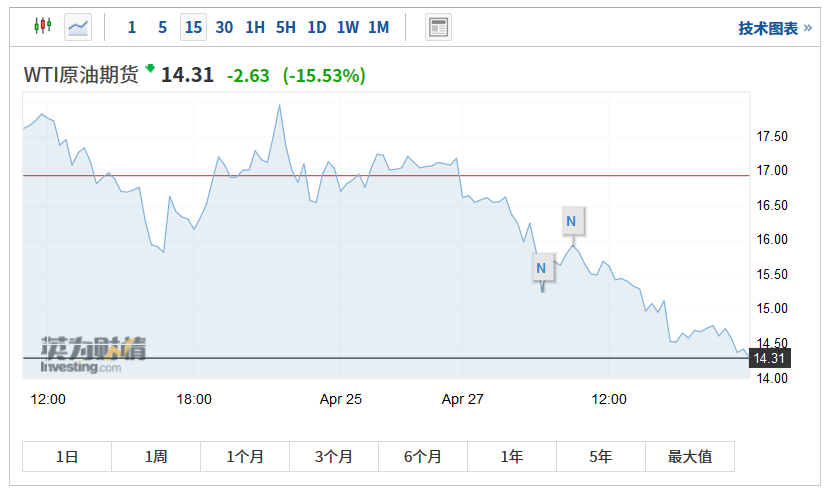Select the 1个月 time range tab
The image size is (831, 494).
pyautogui.click(x=245, y=456)
